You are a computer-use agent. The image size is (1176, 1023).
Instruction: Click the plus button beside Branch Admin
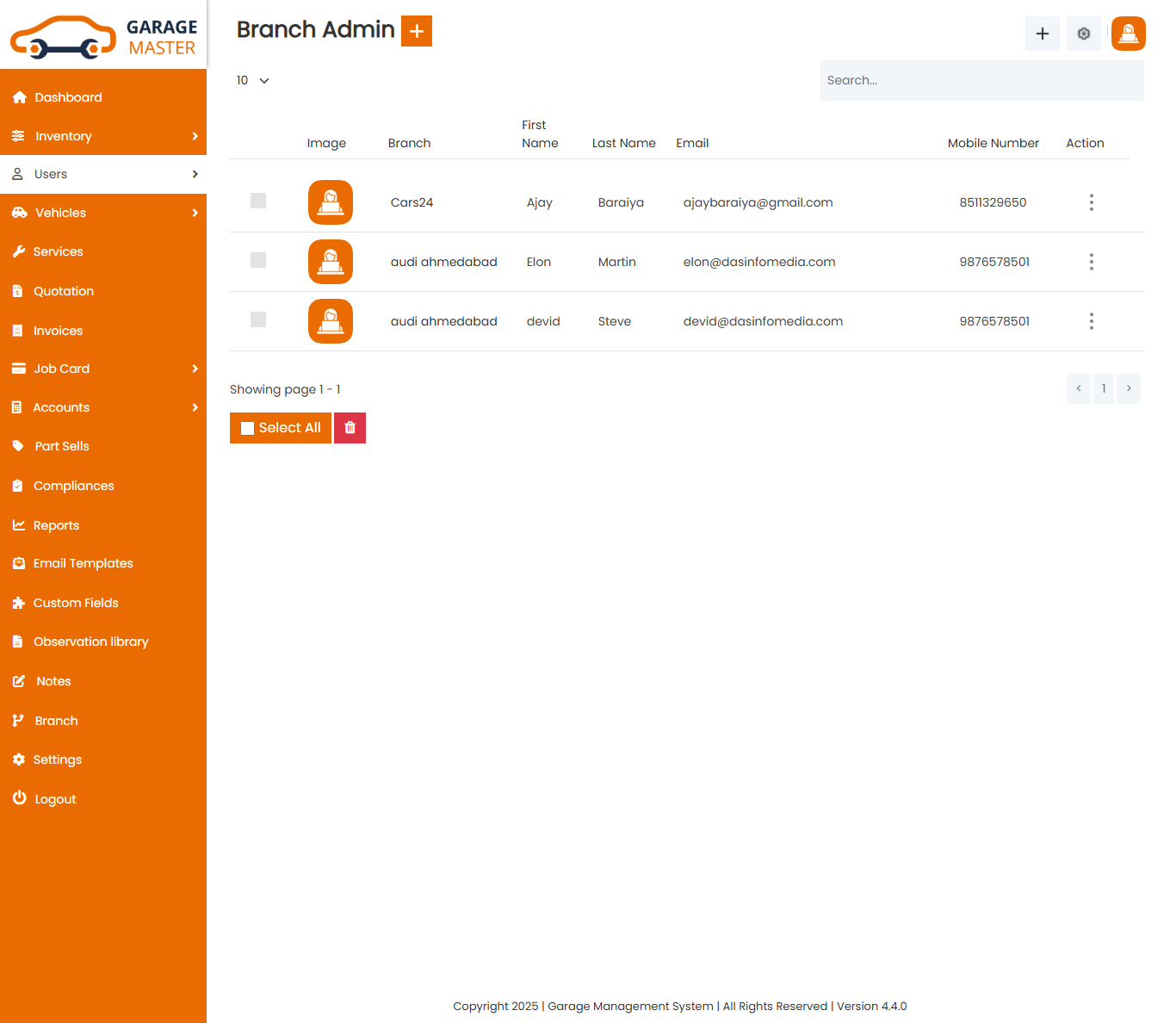click(417, 30)
